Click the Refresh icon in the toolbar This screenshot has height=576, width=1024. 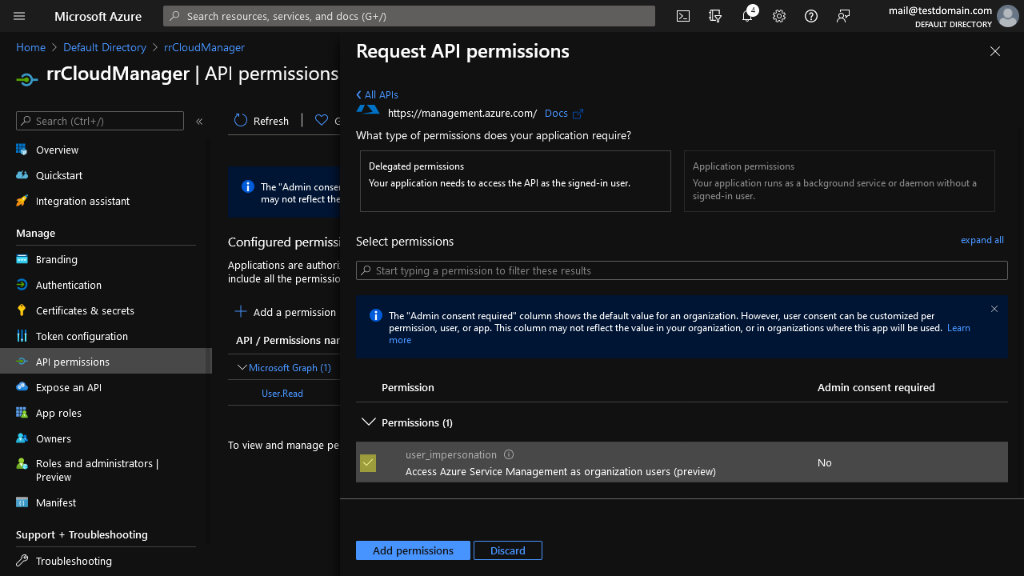pyautogui.click(x=240, y=120)
